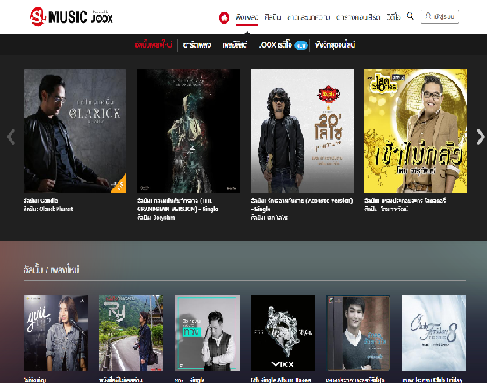488x385 pixels.
Task: Click the Acoustic Version album title link
Action: coord(302,205)
